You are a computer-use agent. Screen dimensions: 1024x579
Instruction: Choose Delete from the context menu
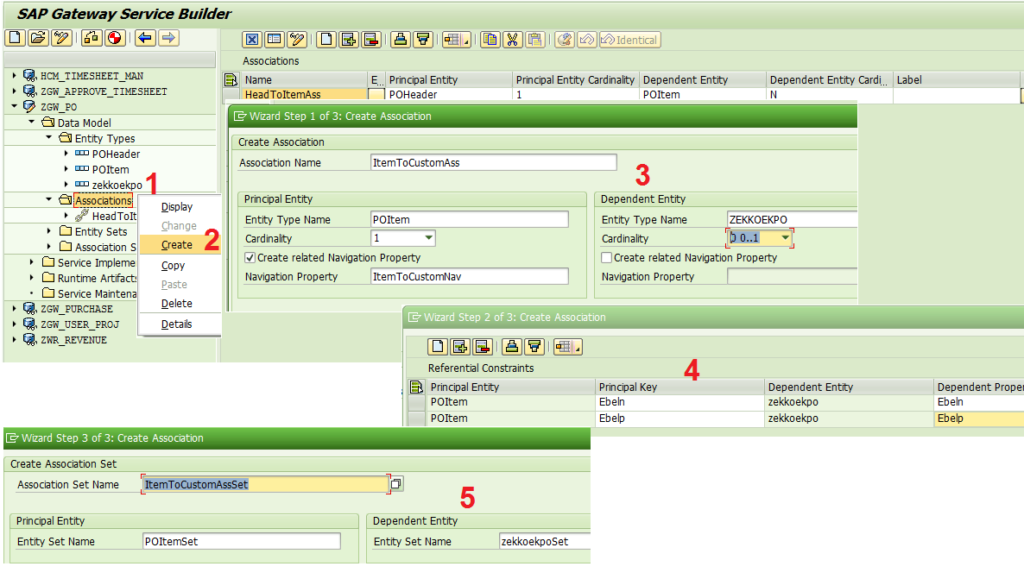pos(176,304)
